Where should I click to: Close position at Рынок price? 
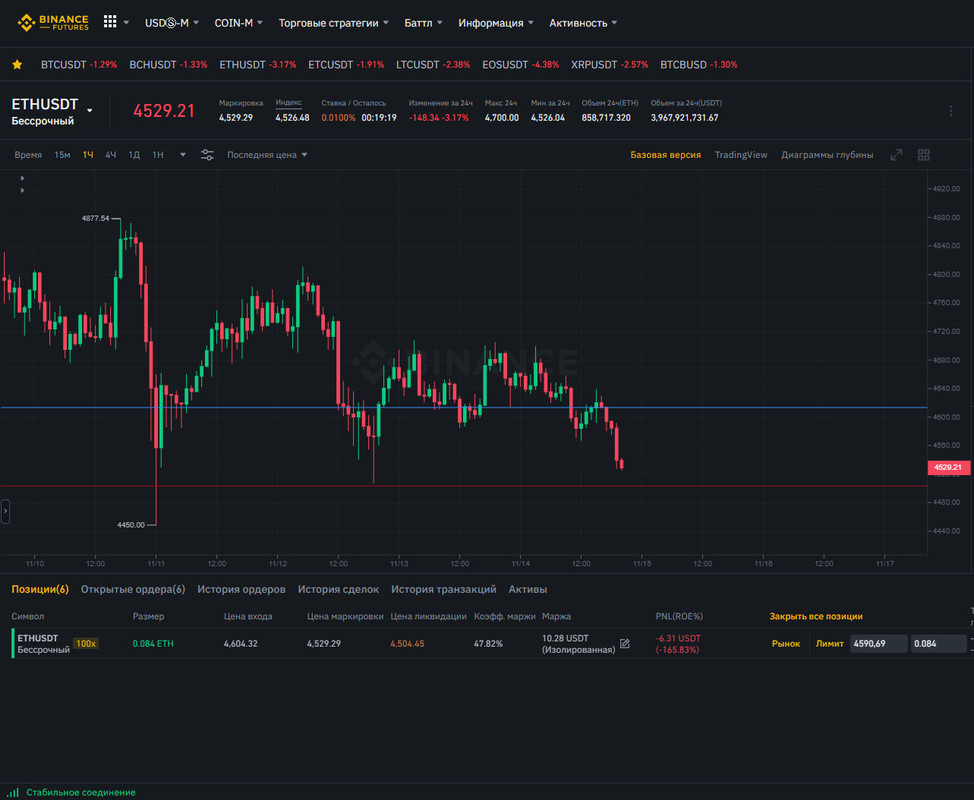[x=786, y=643]
